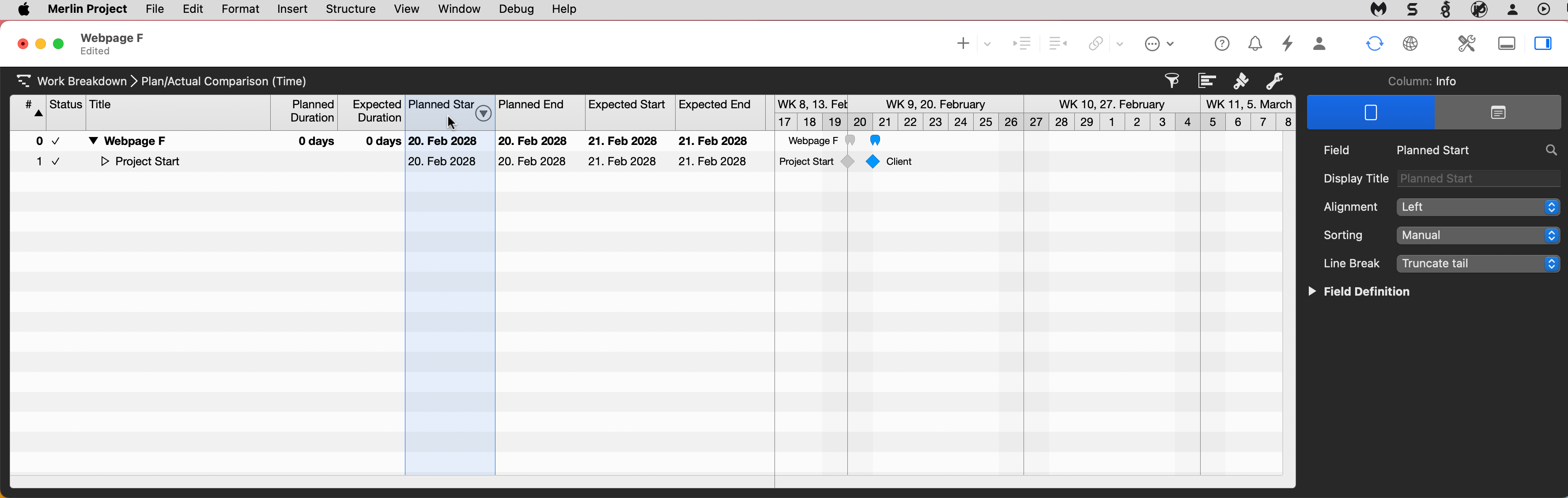This screenshot has width=1568, height=498.
Task: Open the dropdown arrow next to plus icon
Action: 987,44
